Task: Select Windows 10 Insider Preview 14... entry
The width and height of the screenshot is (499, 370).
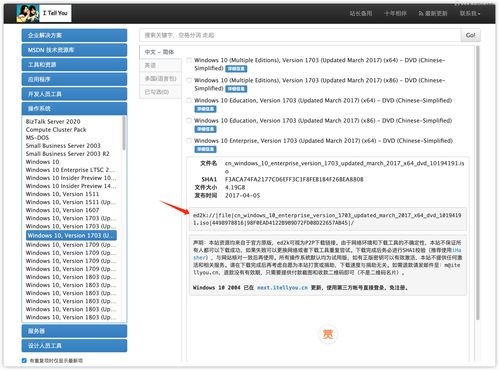Action: point(71,186)
